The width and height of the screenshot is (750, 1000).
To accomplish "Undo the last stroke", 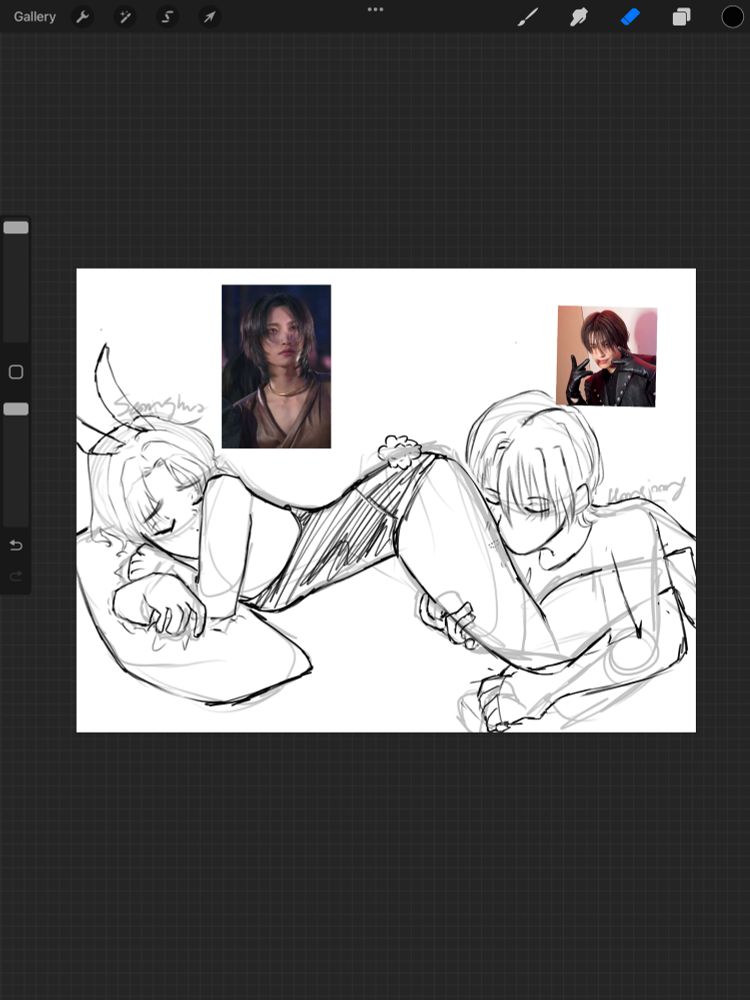I will pos(16,545).
